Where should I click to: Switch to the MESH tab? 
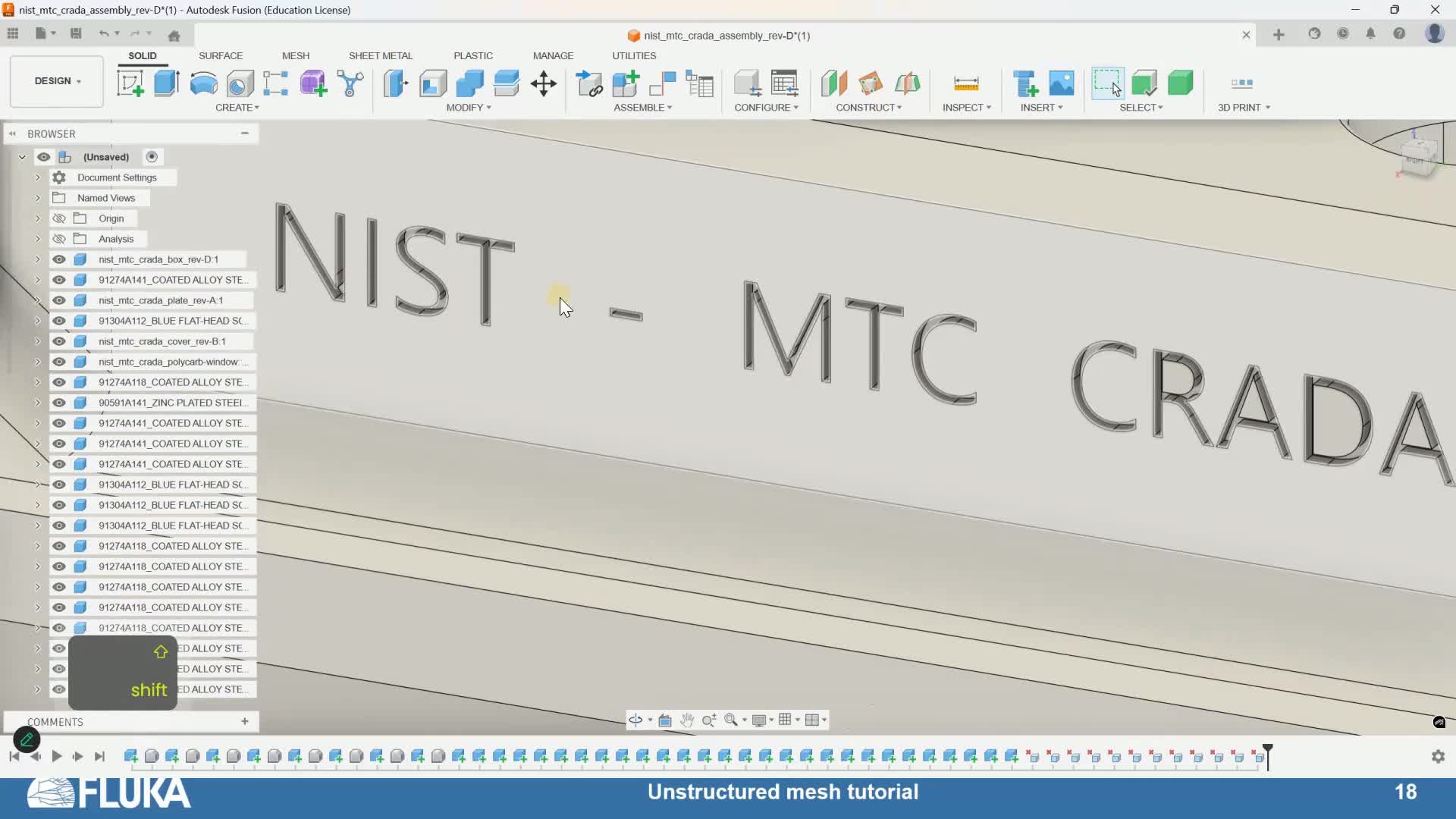coord(296,56)
